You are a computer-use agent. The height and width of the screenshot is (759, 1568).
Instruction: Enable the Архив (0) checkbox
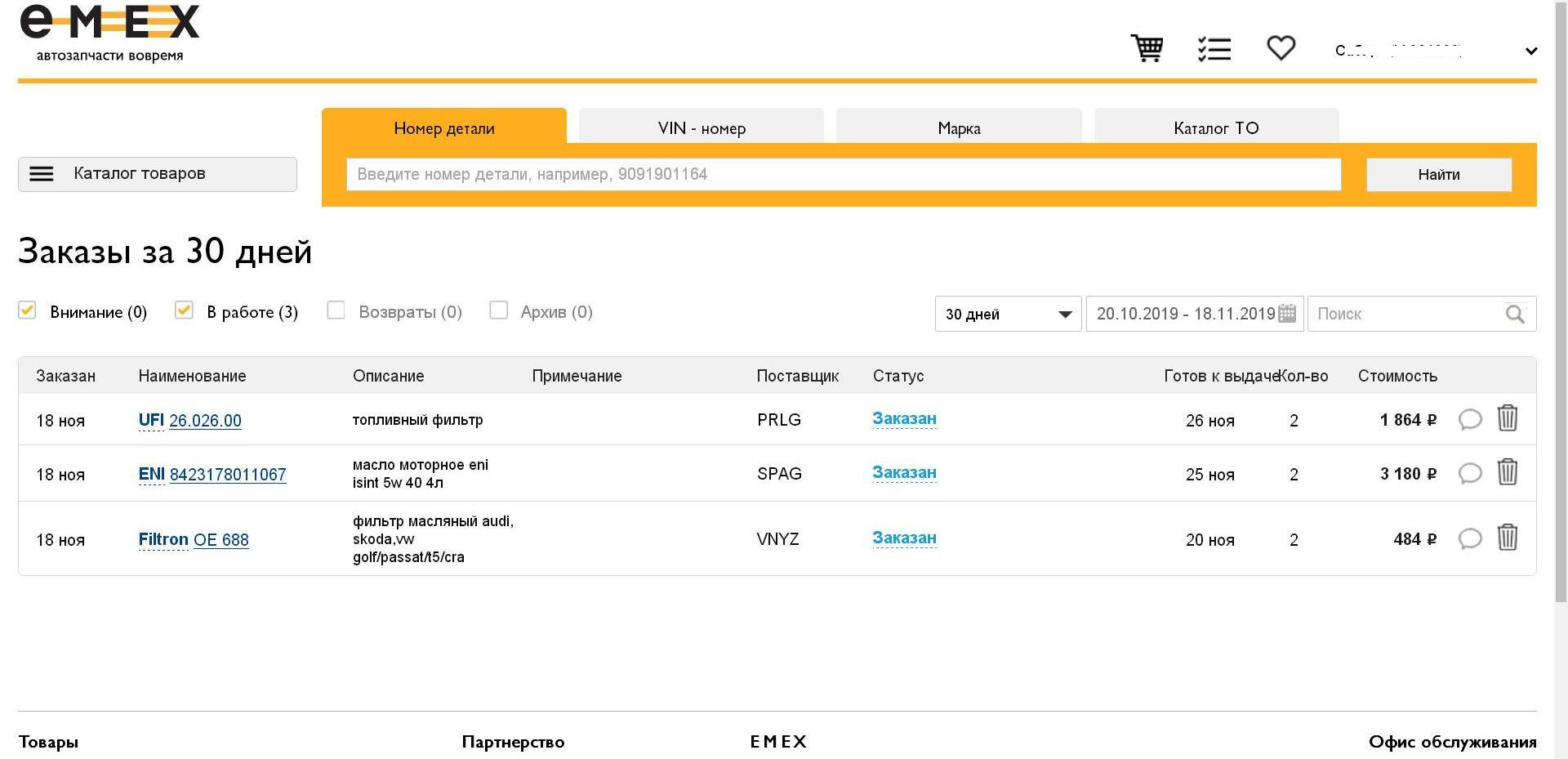[x=498, y=310]
